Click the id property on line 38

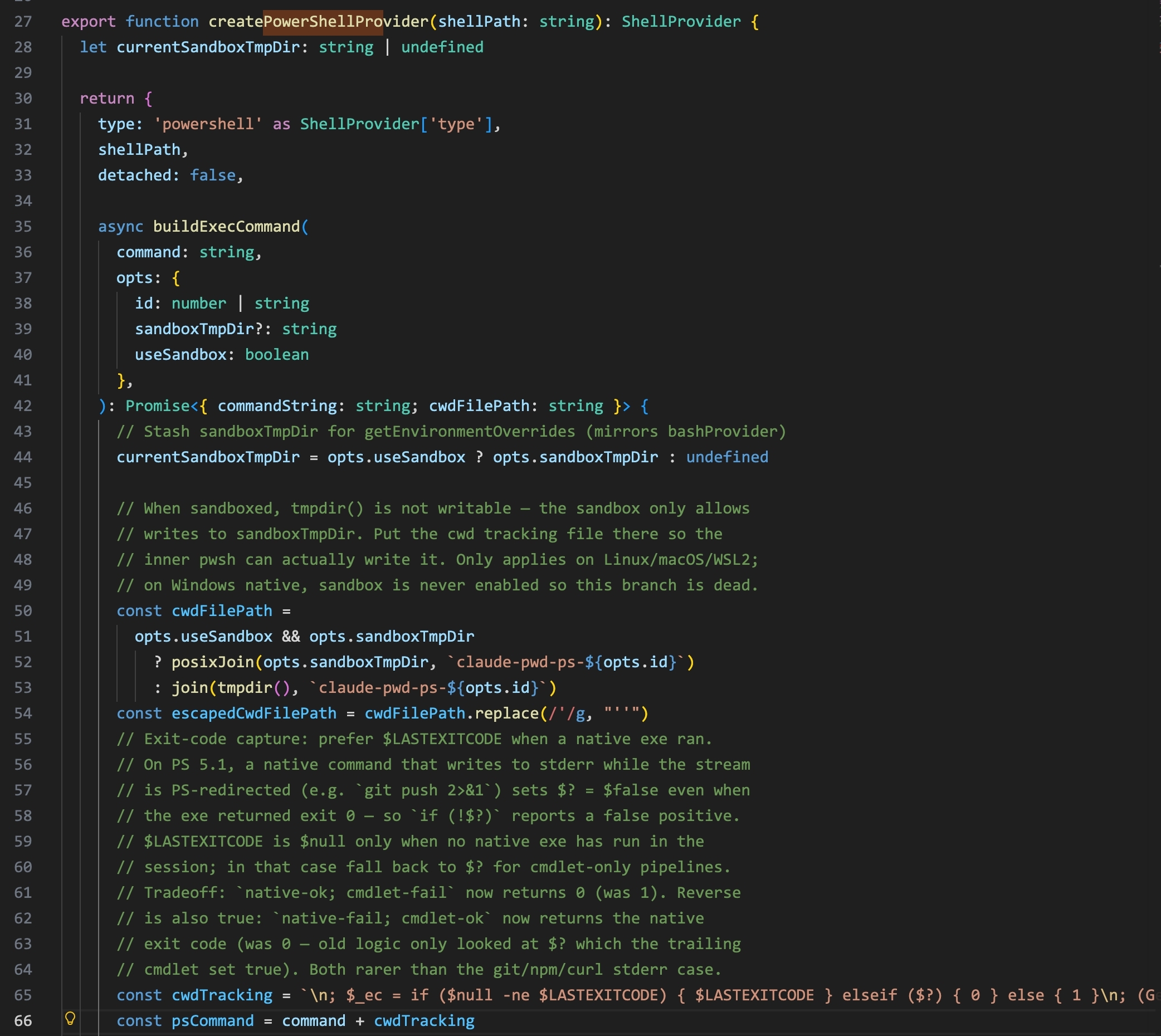144,304
